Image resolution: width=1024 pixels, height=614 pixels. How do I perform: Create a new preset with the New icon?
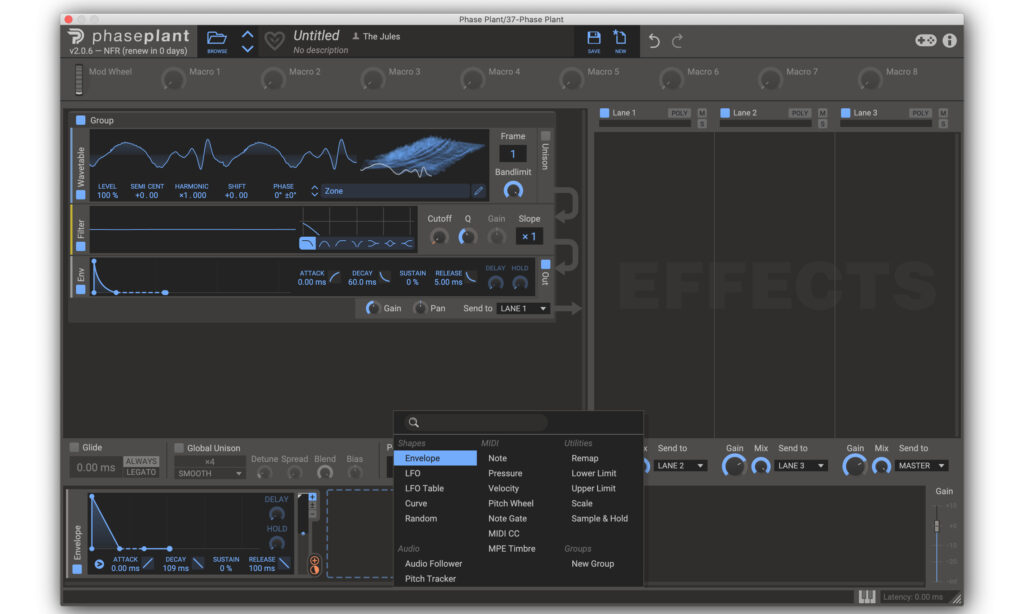[x=620, y=38]
